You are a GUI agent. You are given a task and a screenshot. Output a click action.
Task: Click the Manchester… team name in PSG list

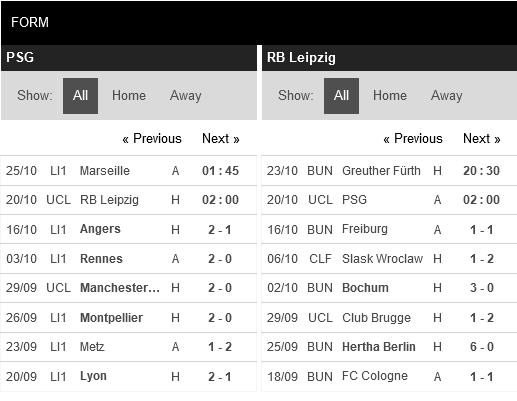pyautogui.click(x=120, y=288)
